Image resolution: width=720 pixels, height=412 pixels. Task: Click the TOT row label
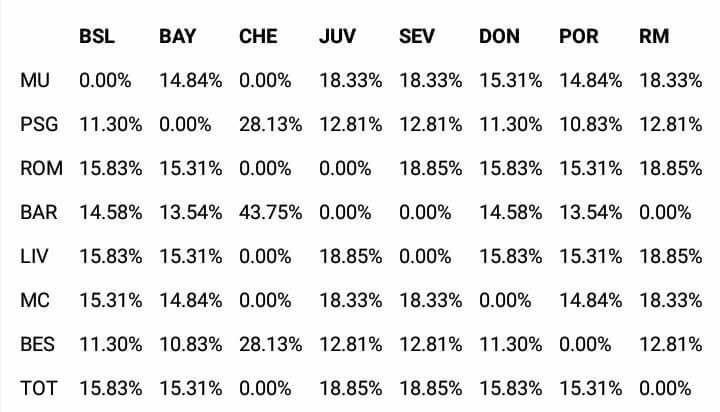click(x=39, y=388)
